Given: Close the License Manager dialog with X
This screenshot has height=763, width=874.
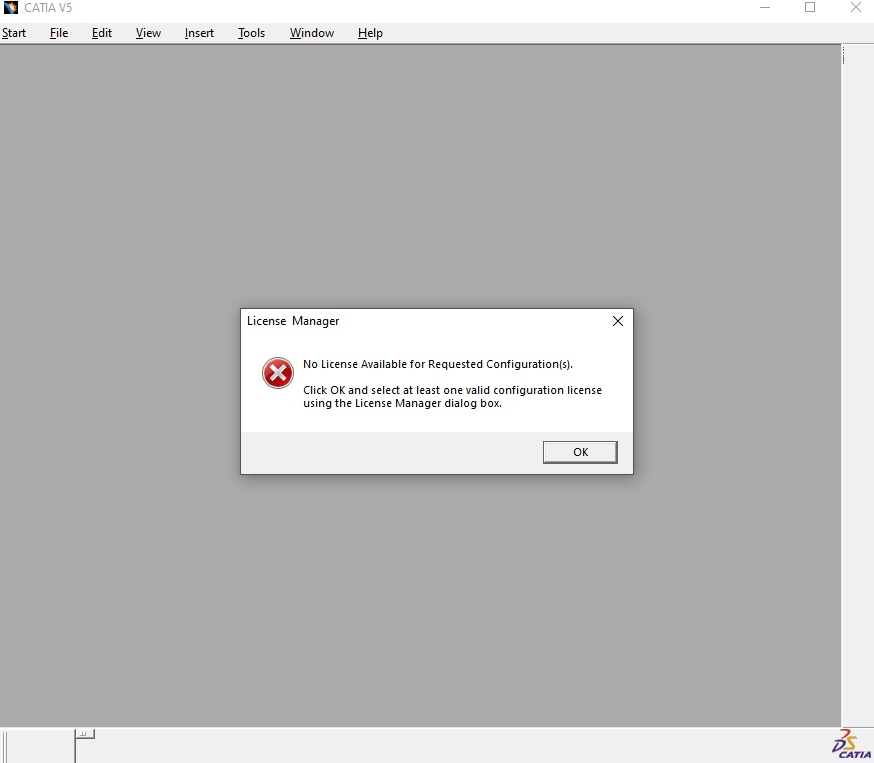Looking at the screenshot, I should 618,321.
